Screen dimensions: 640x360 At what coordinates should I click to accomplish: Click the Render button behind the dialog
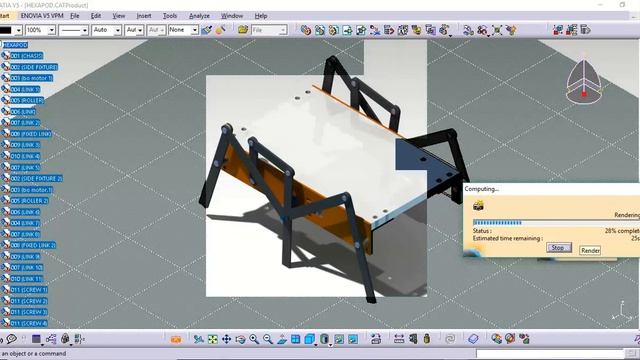(590, 251)
